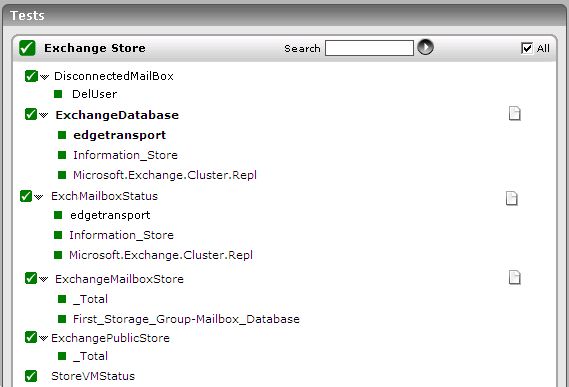Toggle the All checkbox
Screen dimensions: 569x387
pos(527,48)
